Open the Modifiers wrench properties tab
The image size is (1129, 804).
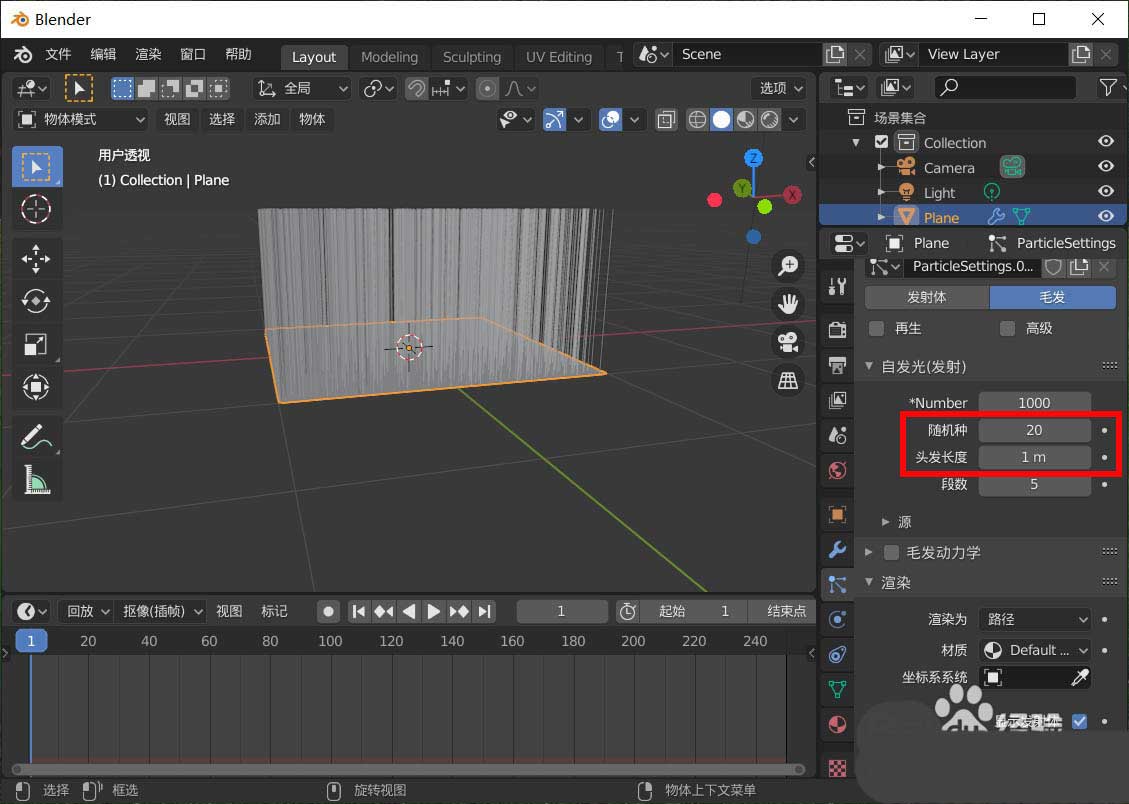click(838, 549)
